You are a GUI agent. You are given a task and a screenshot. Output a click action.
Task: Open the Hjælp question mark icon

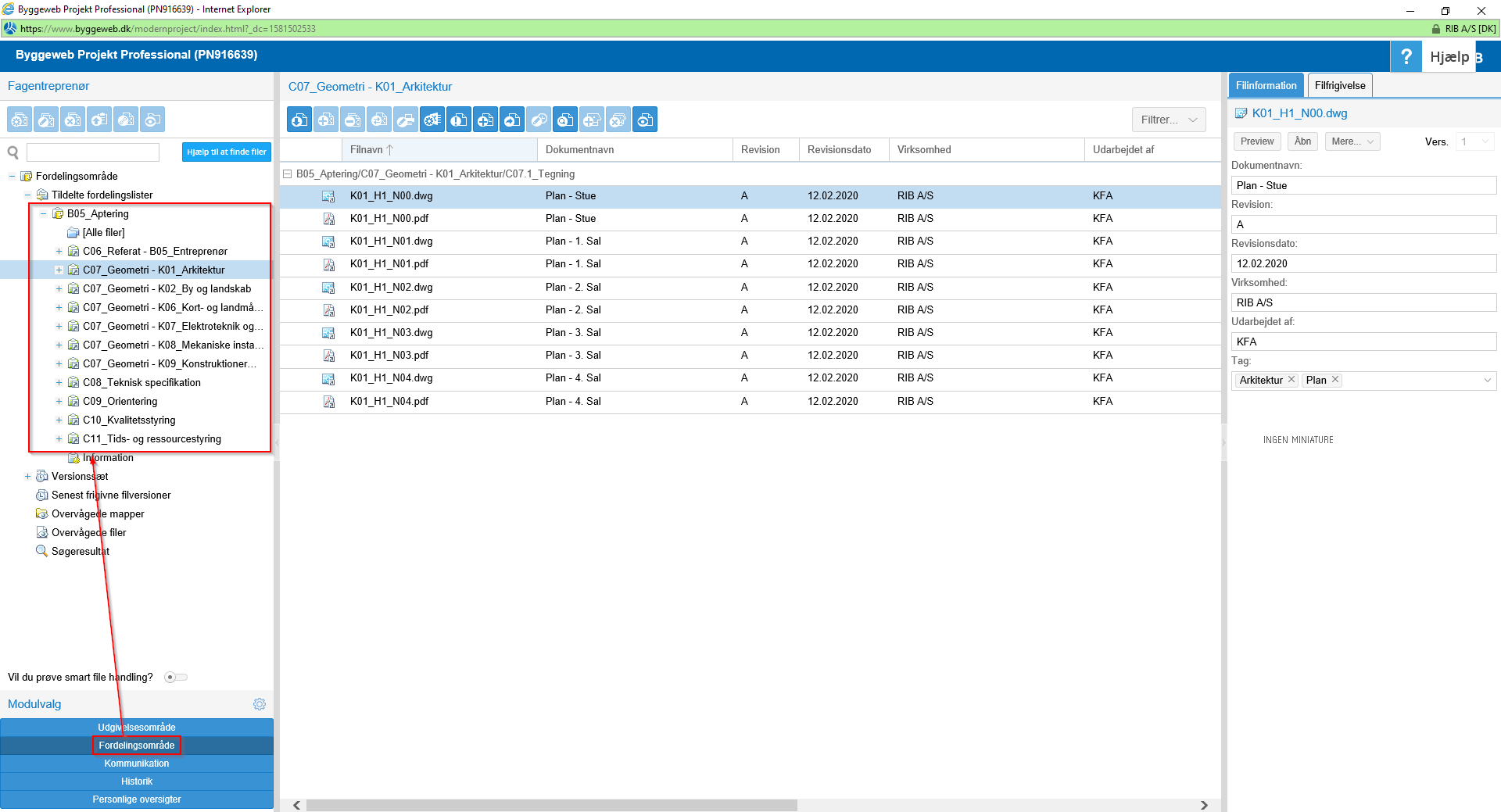1406,56
